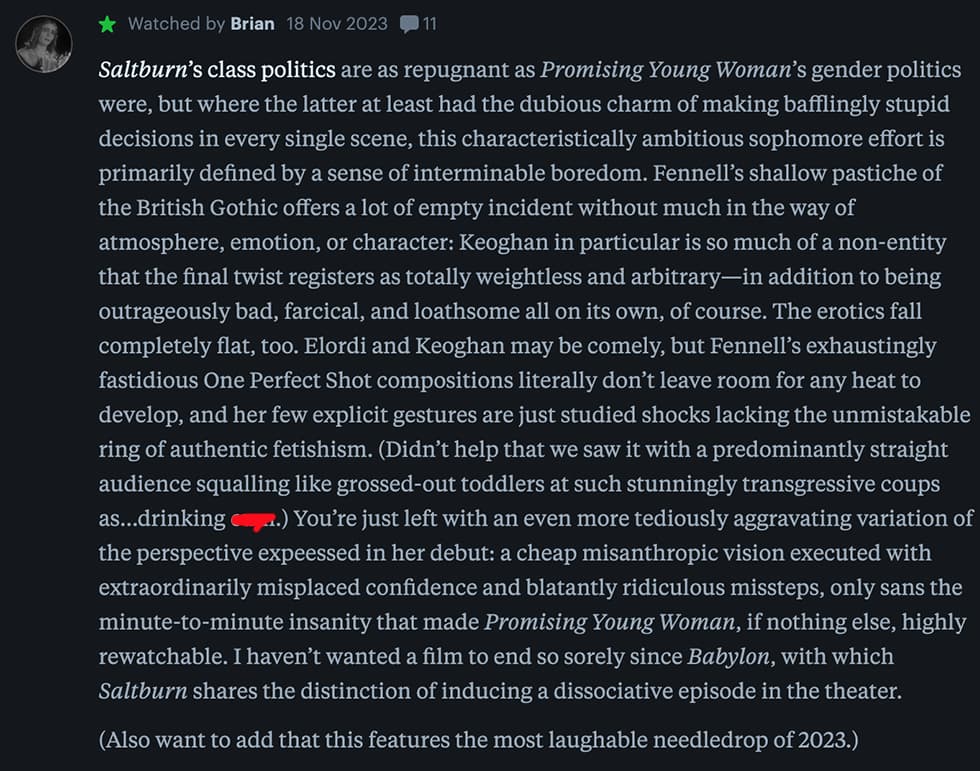Click the comments speech bubble icon

[408, 24]
